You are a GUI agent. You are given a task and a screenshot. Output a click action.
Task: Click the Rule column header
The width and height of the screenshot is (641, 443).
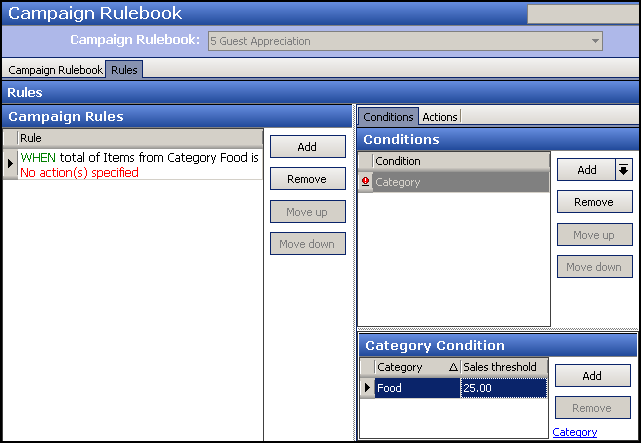(140, 138)
